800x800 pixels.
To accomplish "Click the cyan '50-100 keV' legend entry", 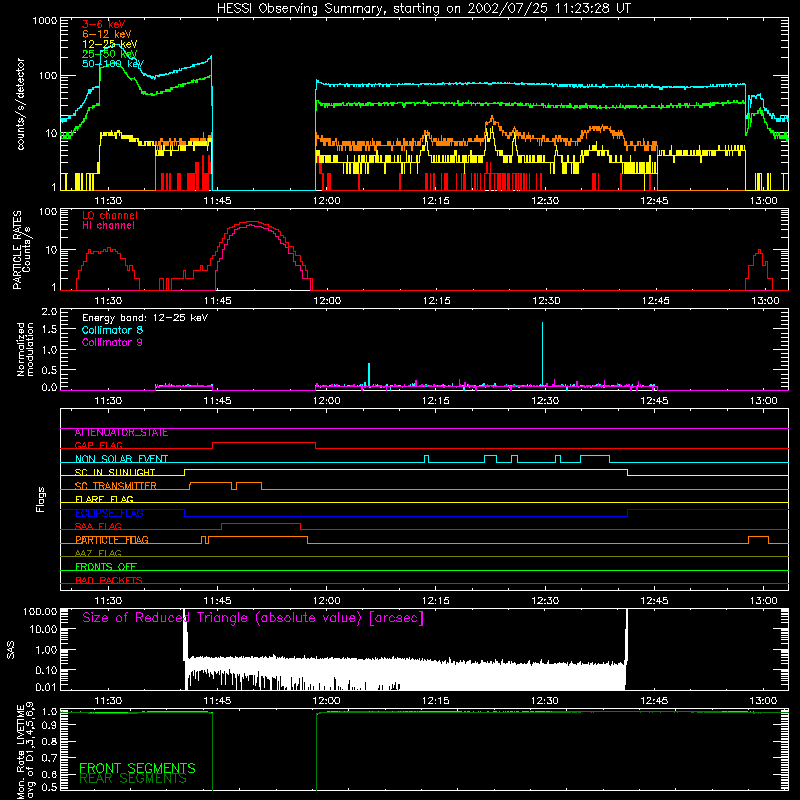I will pos(113,64).
